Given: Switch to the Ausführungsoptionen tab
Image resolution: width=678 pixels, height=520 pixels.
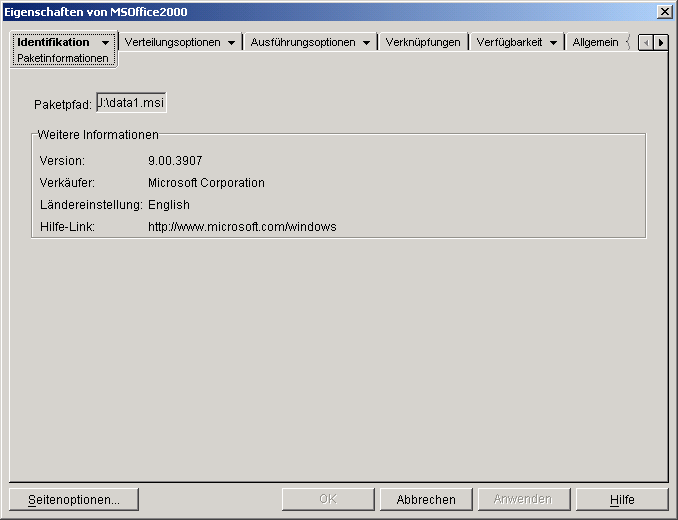Looking at the screenshot, I should pyautogui.click(x=303, y=42).
